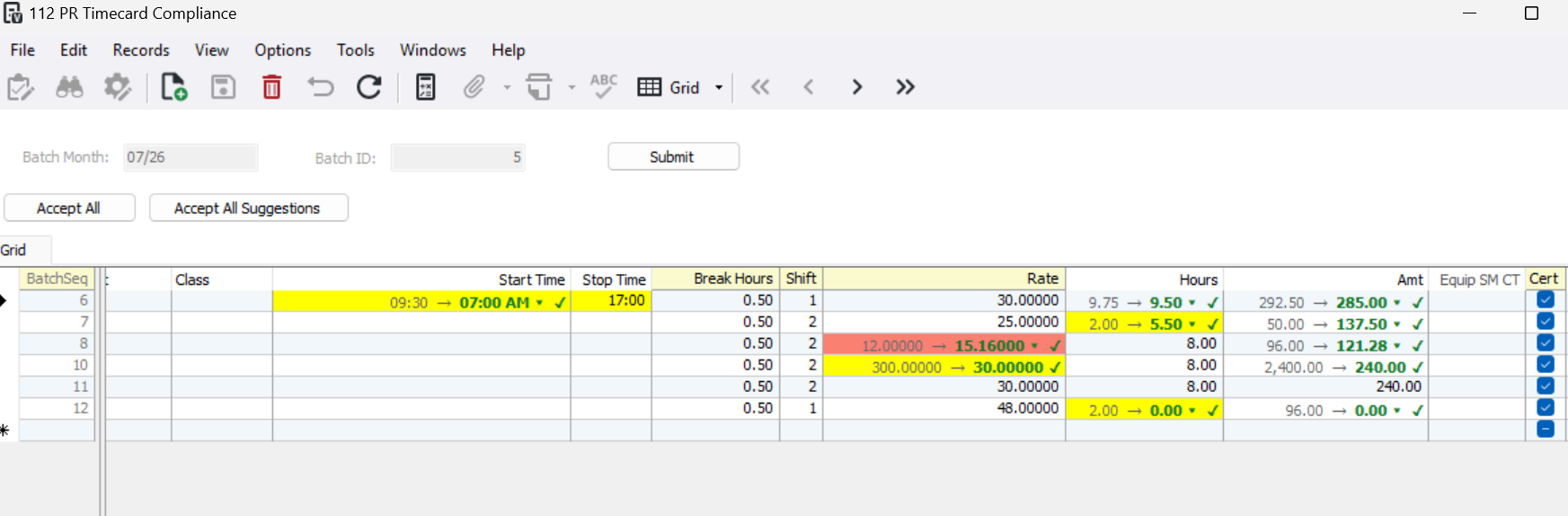Screen dimensions: 1568x516
Task: Select the Grid tab
Action: [24, 250]
